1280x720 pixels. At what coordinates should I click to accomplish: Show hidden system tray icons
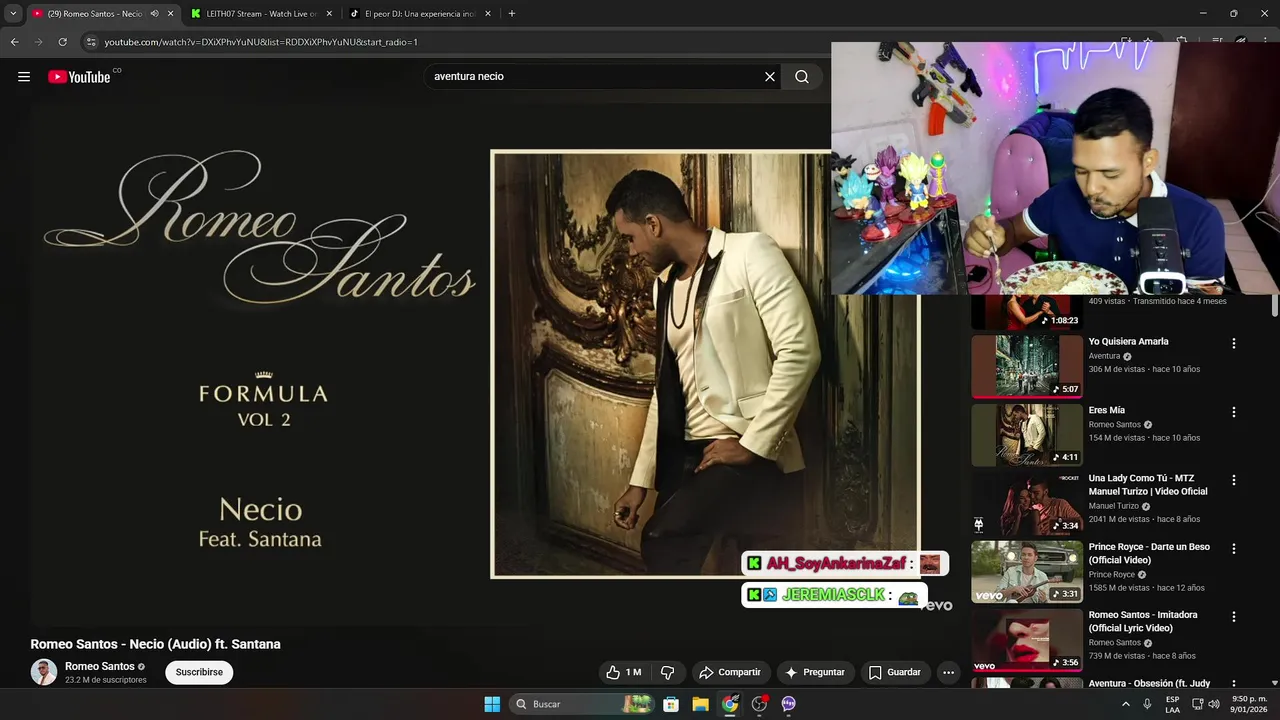(x=1126, y=704)
